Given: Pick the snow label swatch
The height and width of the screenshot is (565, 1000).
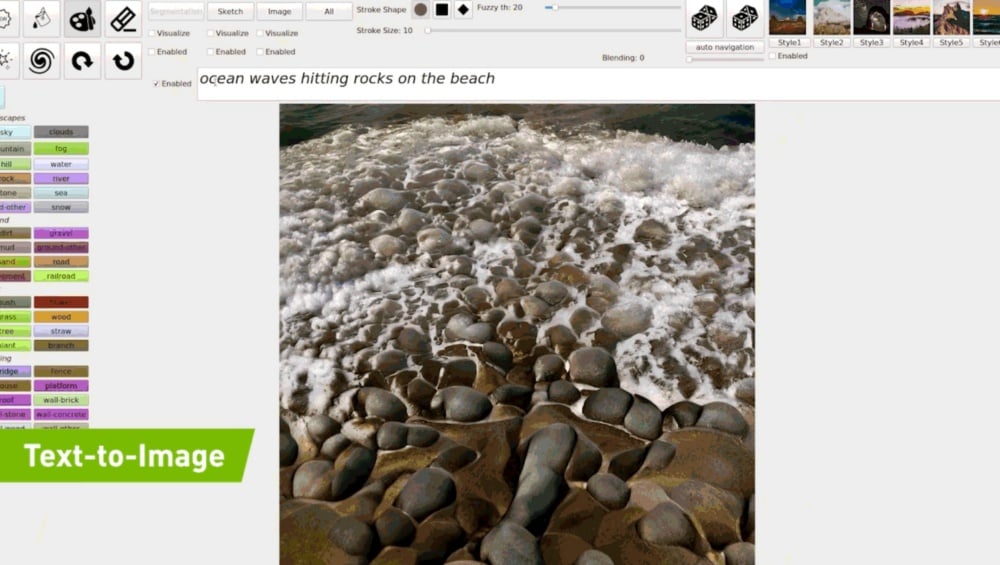Looking at the screenshot, I should click(61, 207).
